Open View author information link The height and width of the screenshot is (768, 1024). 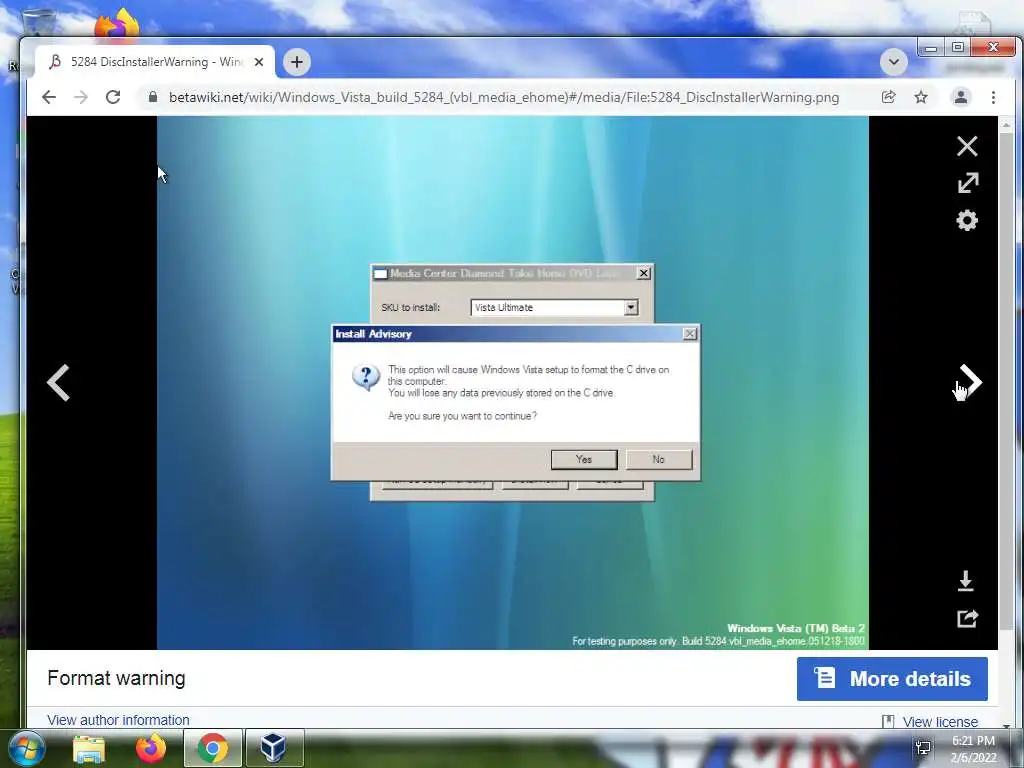[118, 720]
